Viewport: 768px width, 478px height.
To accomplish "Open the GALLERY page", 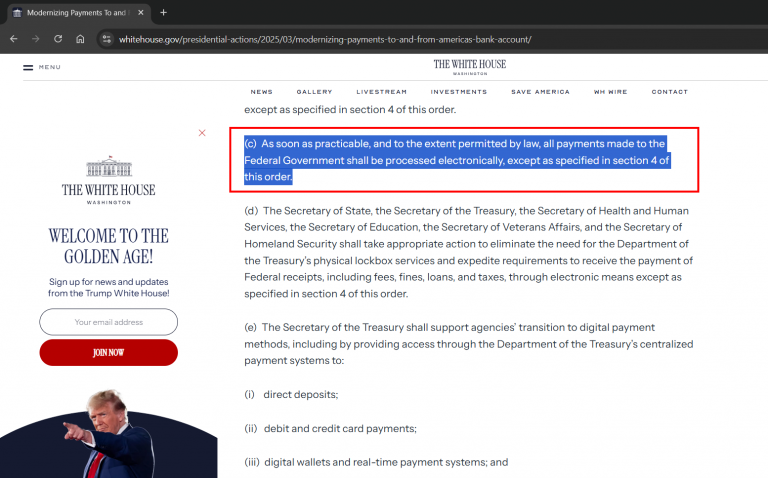I will (314, 92).
